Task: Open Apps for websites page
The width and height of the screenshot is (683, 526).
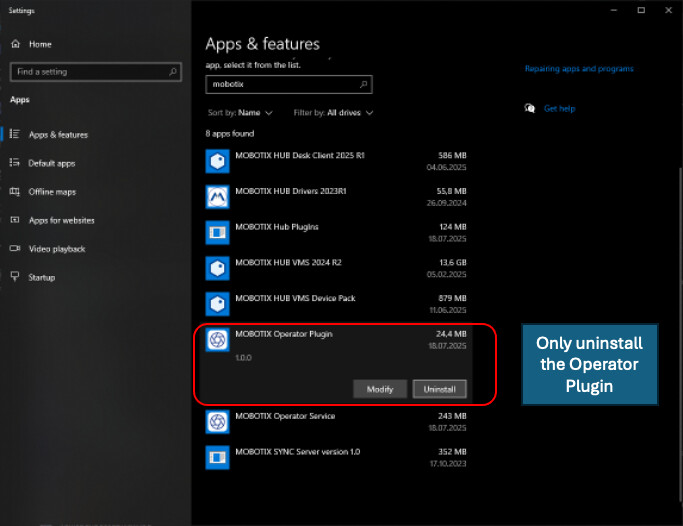Action: pos(62,220)
